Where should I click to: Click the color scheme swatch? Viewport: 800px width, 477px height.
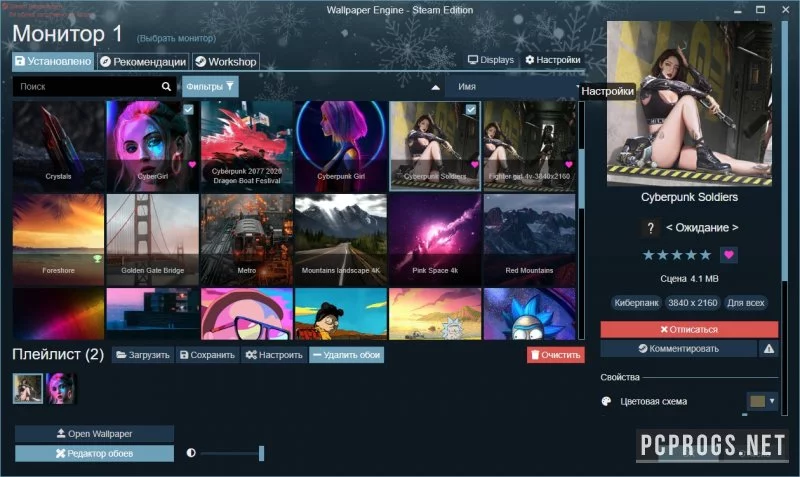click(757, 401)
